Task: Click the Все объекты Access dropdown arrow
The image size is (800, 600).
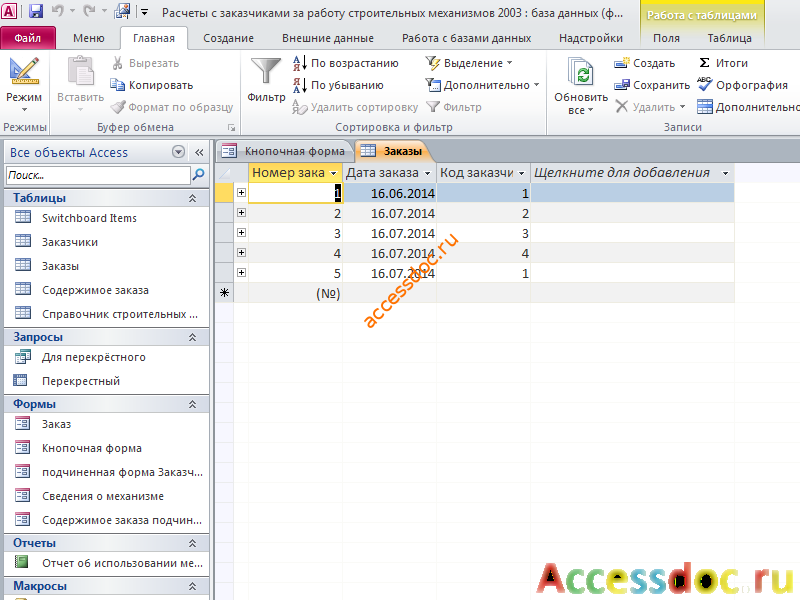Action: [x=178, y=152]
